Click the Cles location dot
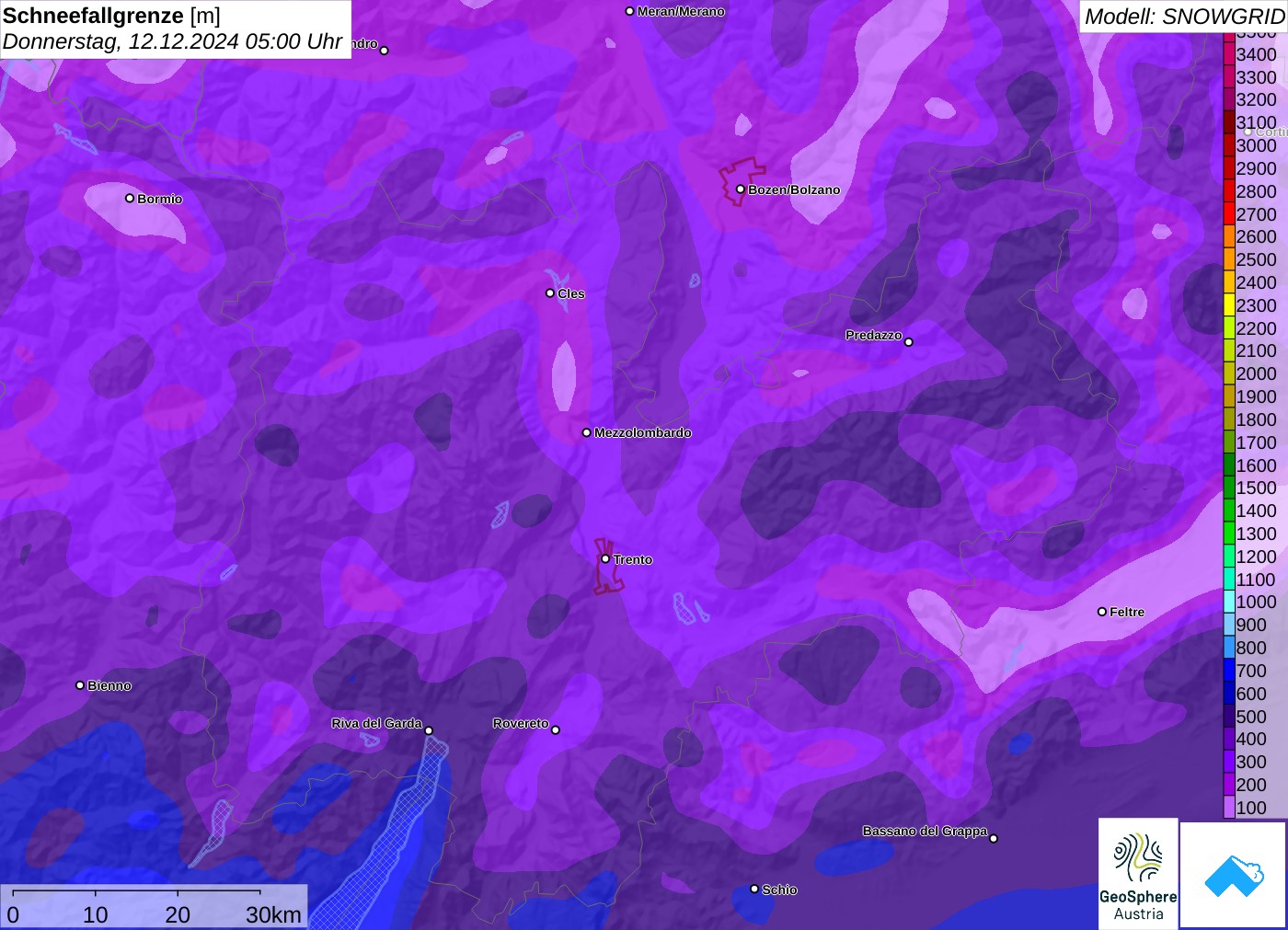Screen dimensions: 1288x930 (x=550, y=293)
